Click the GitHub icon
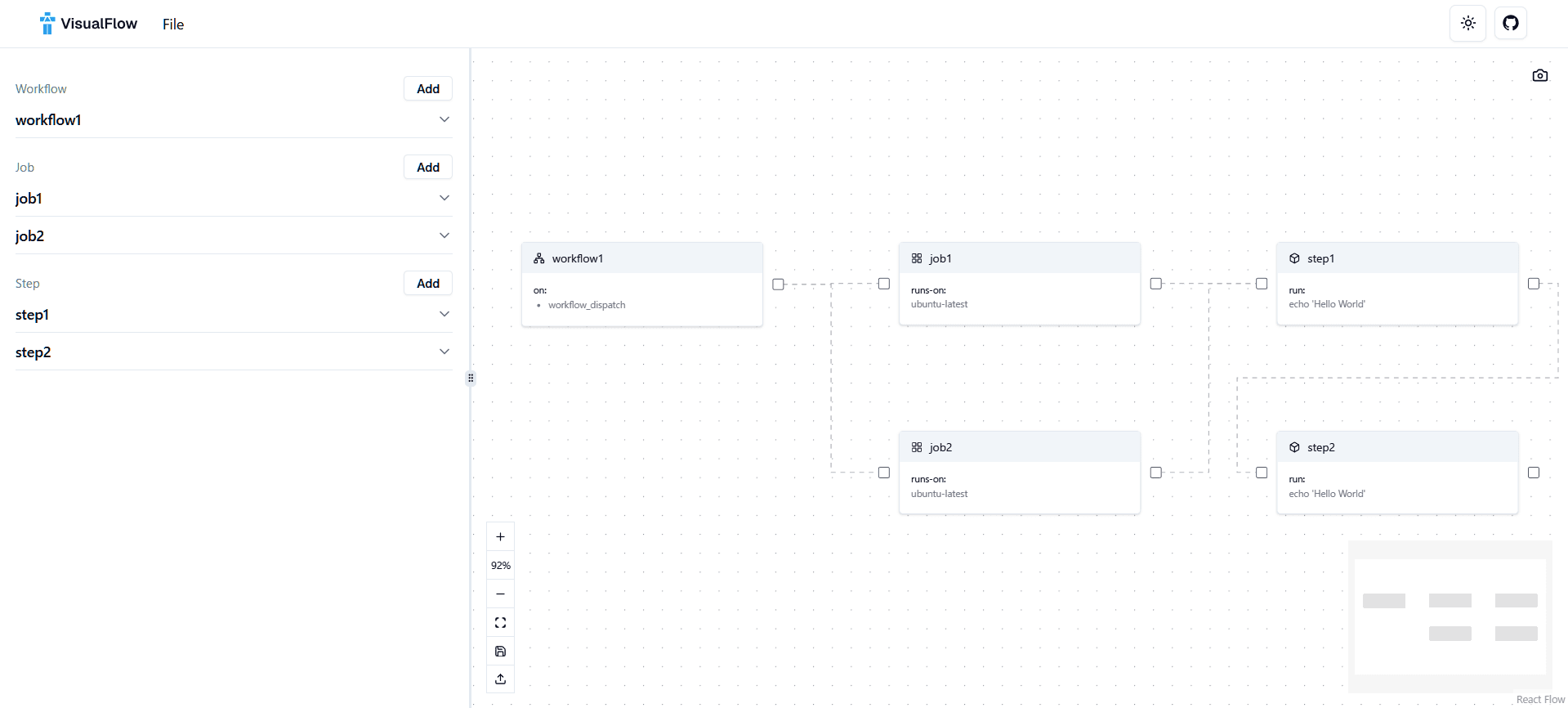1568x708 pixels. point(1510,23)
